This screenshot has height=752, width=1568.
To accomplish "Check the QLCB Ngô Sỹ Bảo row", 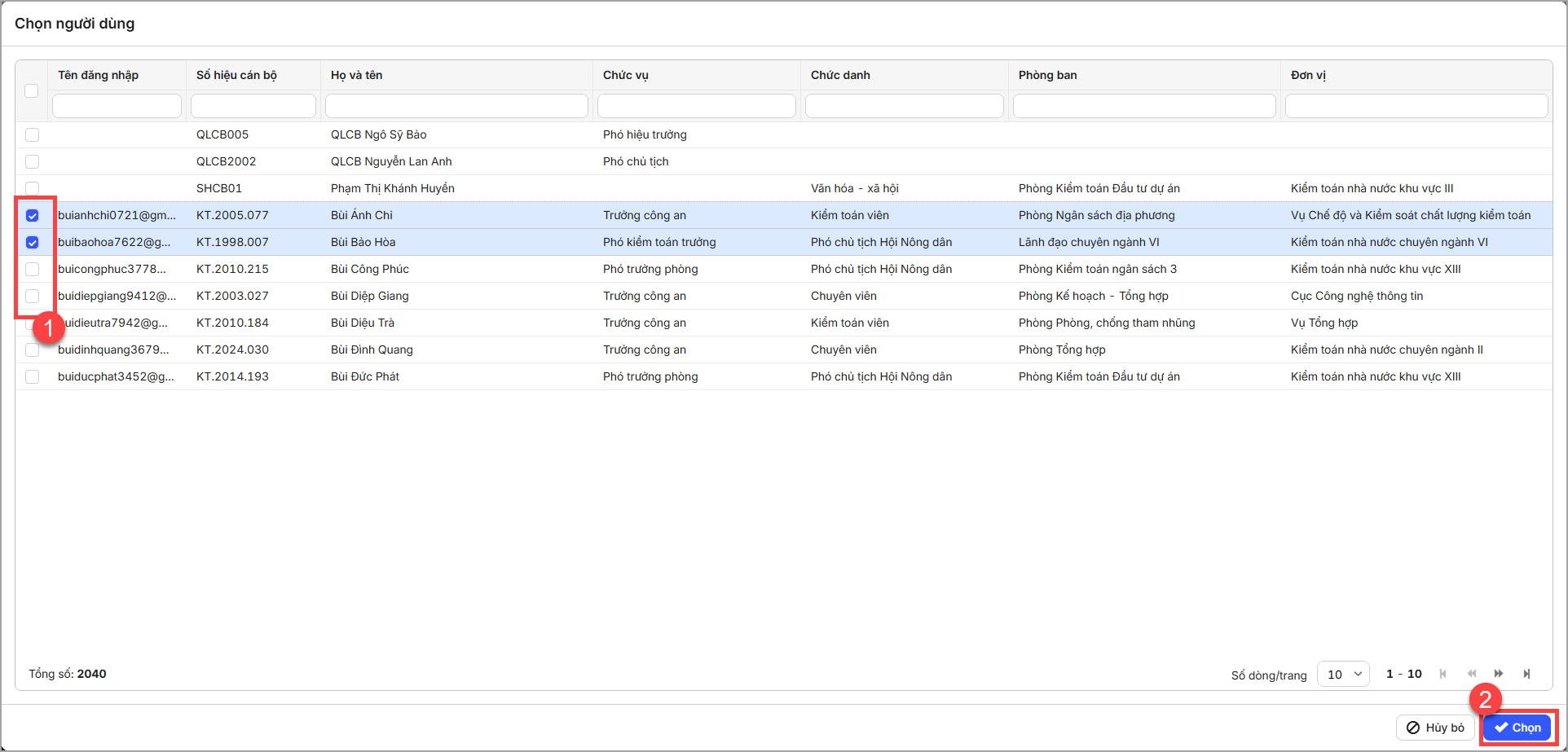I will click(x=33, y=135).
